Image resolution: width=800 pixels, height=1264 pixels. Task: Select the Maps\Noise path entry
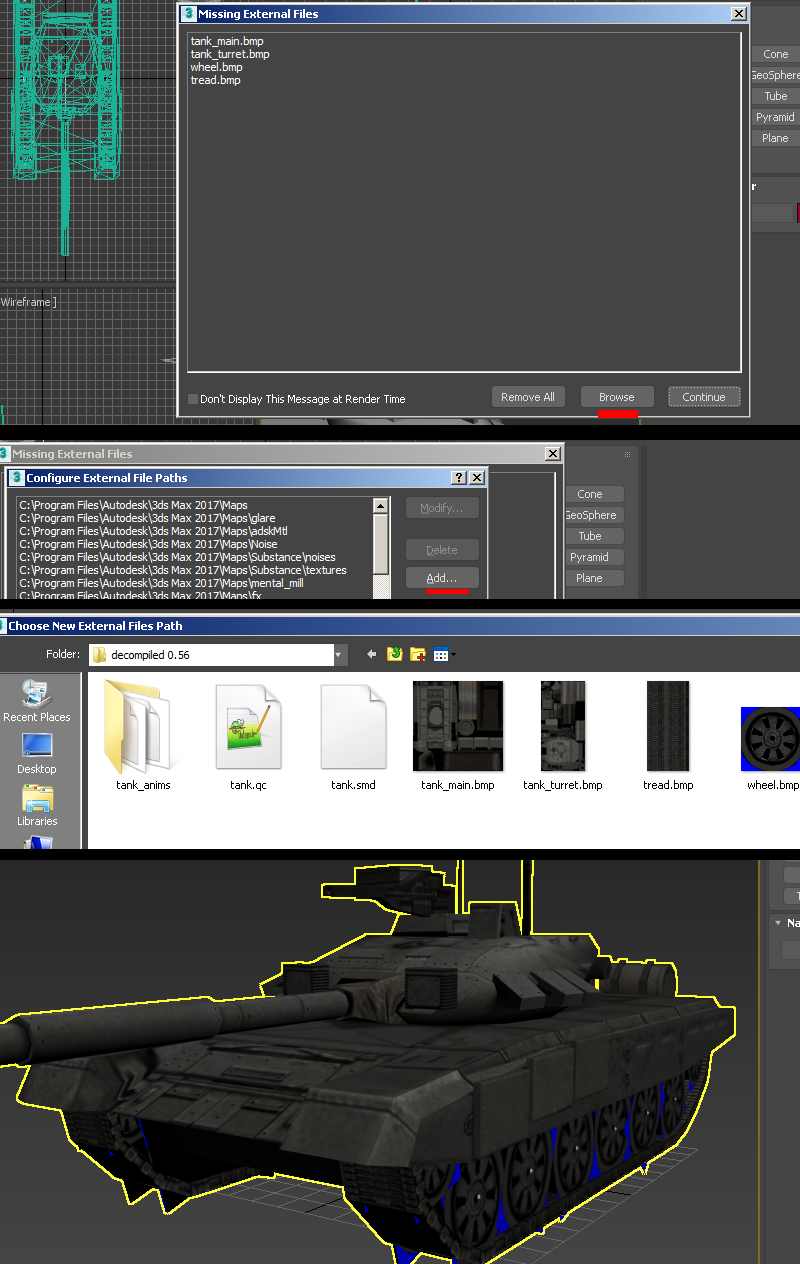(x=149, y=544)
